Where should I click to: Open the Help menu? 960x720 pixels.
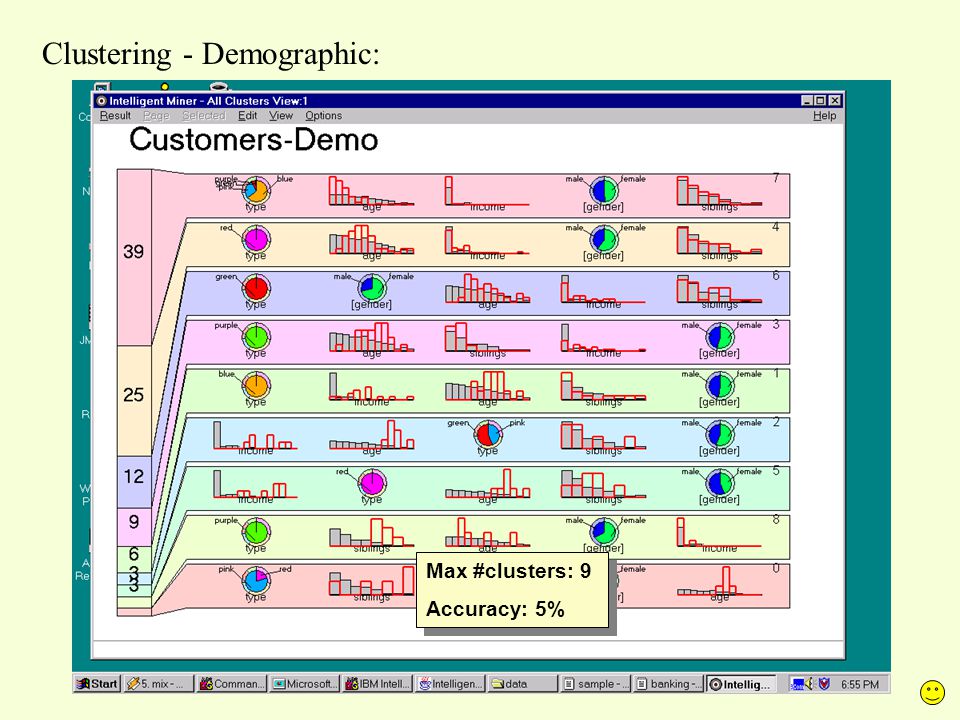(824, 116)
